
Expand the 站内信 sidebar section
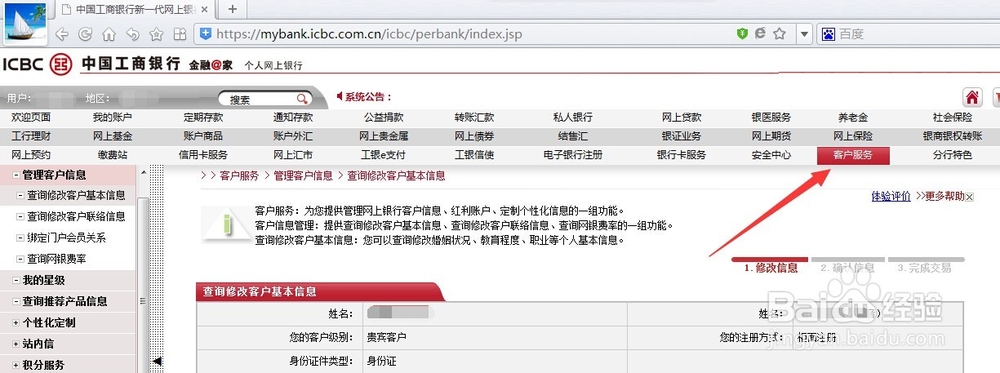(x=17, y=344)
